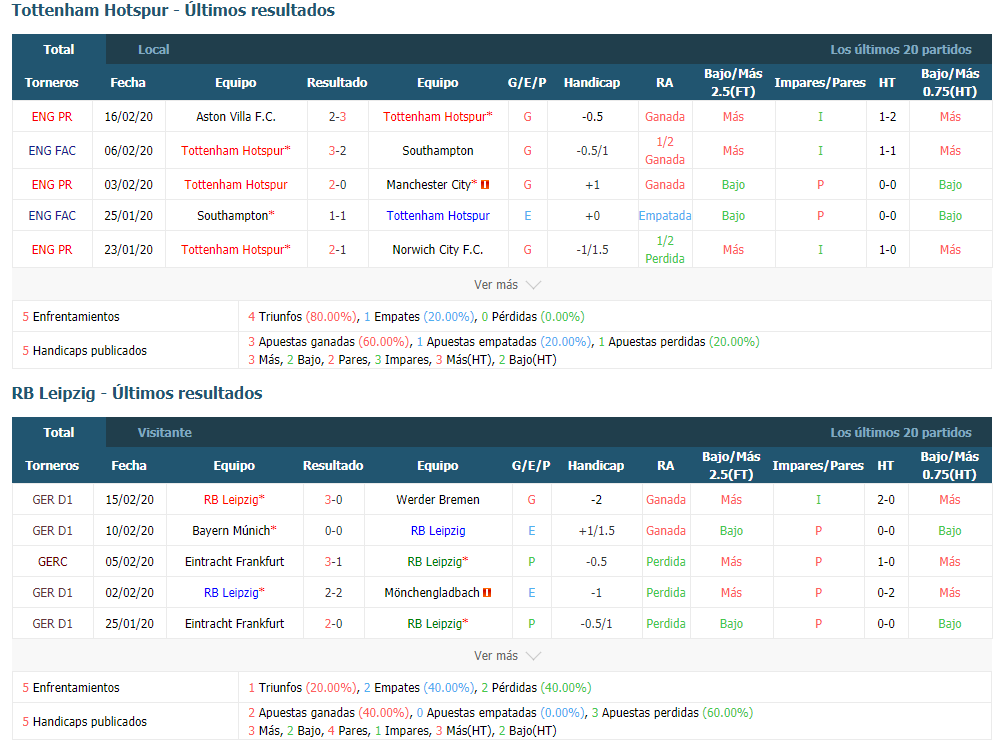This screenshot has height=747, width=1004.
Task: Click the 0-0 result of Bayern Múnich match
Action: pyautogui.click(x=334, y=531)
